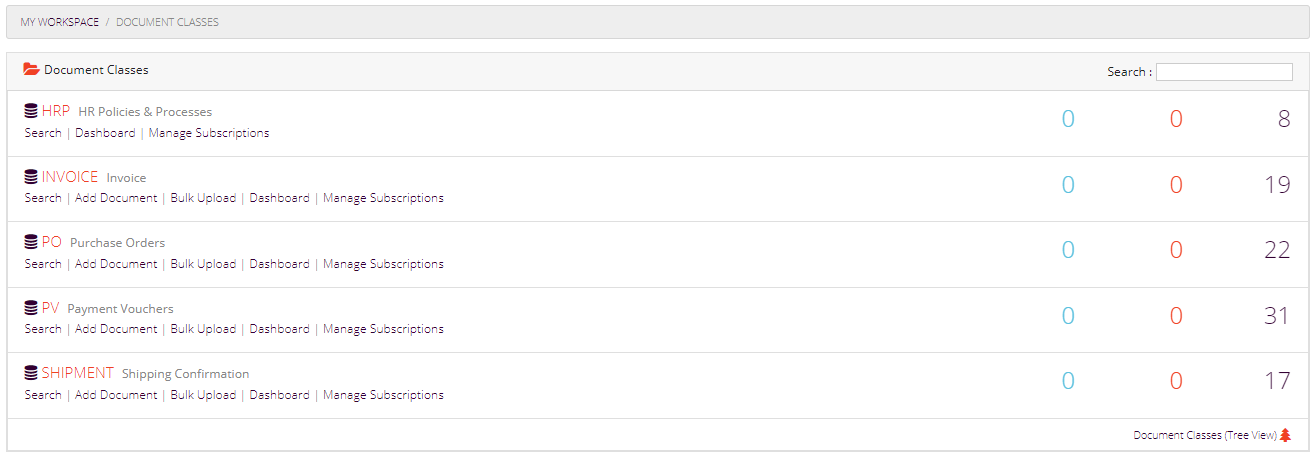Open Document Classes (Tree View) link
Image resolution: width=1315 pixels, height=459 pixels.
click(1205, 435)
